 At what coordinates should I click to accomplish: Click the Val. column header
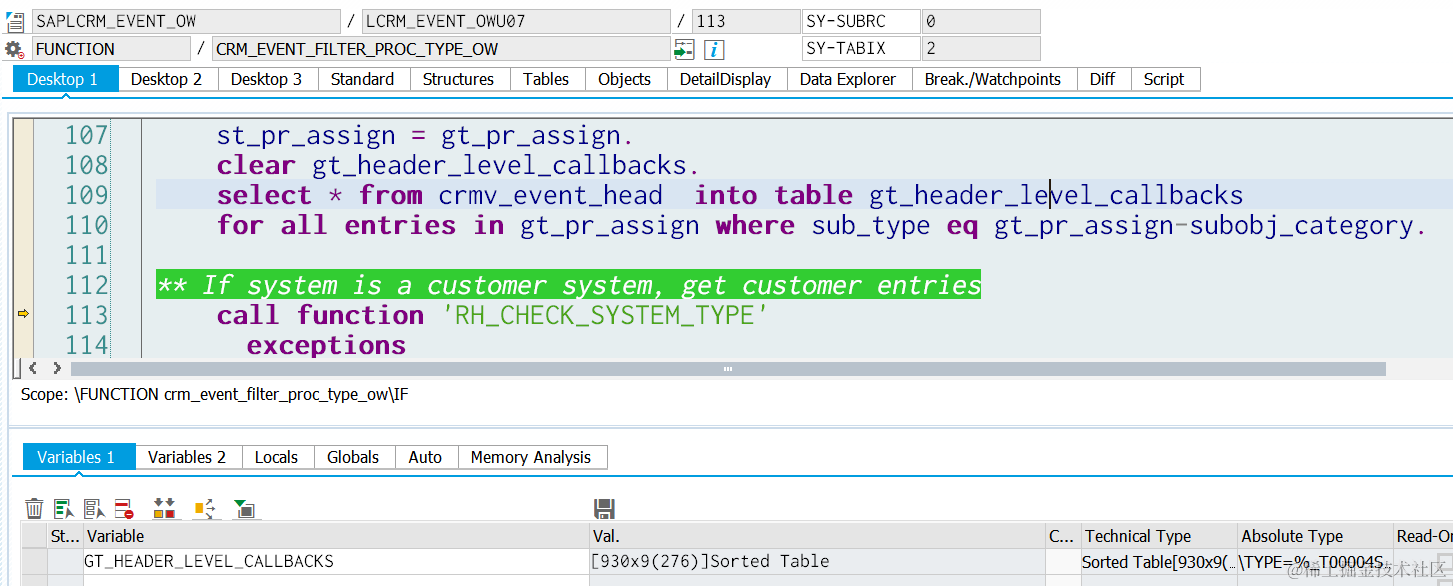tap(817, 536)
